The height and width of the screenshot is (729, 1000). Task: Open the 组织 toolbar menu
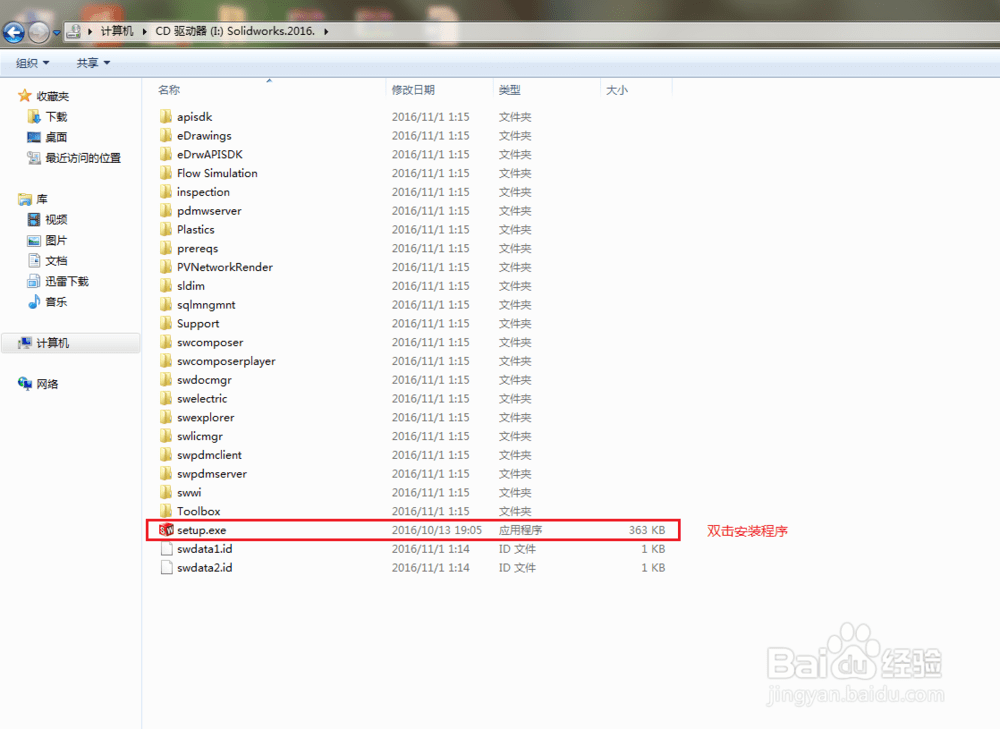(x=33, y=63)
